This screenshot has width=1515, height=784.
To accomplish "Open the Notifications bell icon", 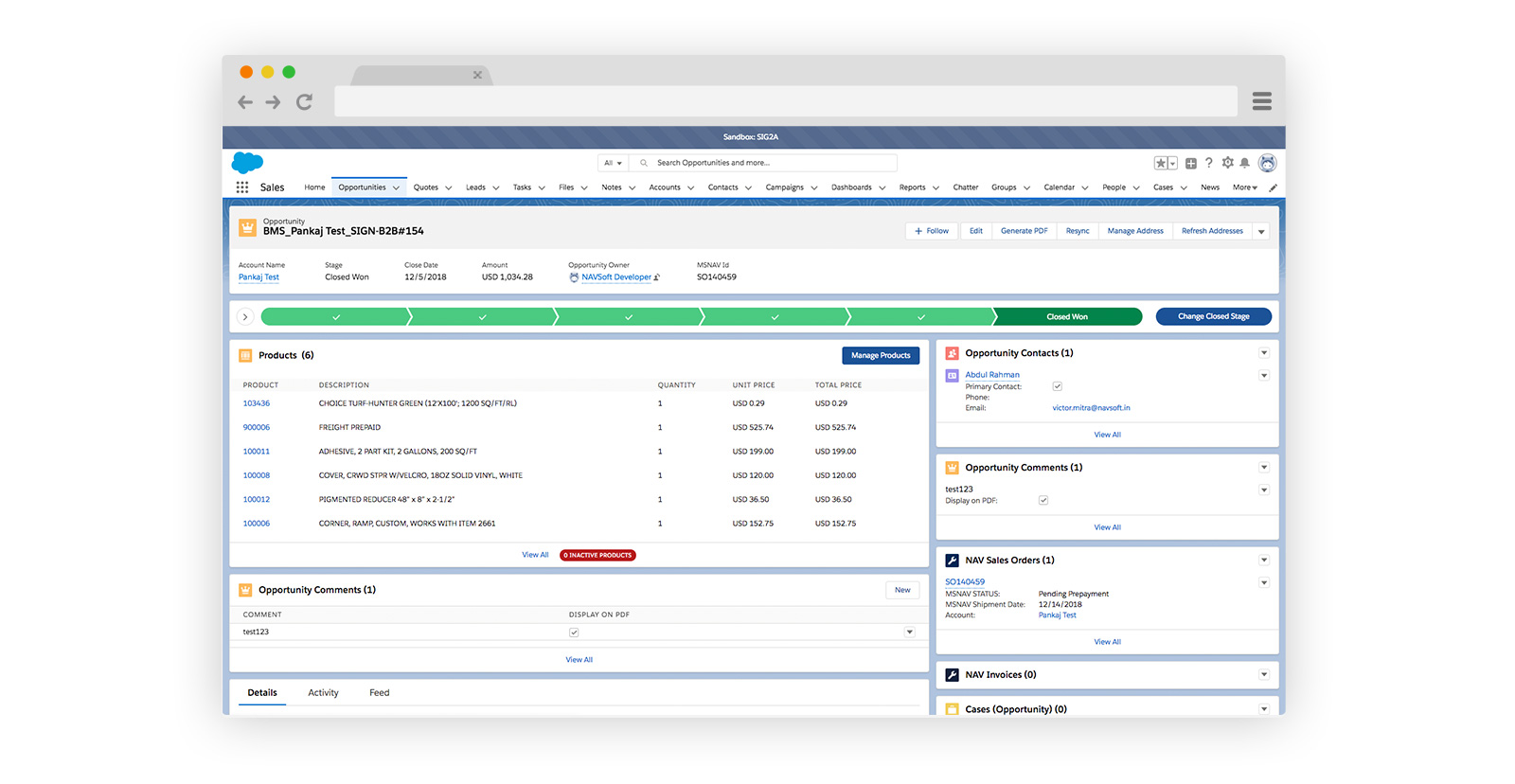I will (1245, 163).
